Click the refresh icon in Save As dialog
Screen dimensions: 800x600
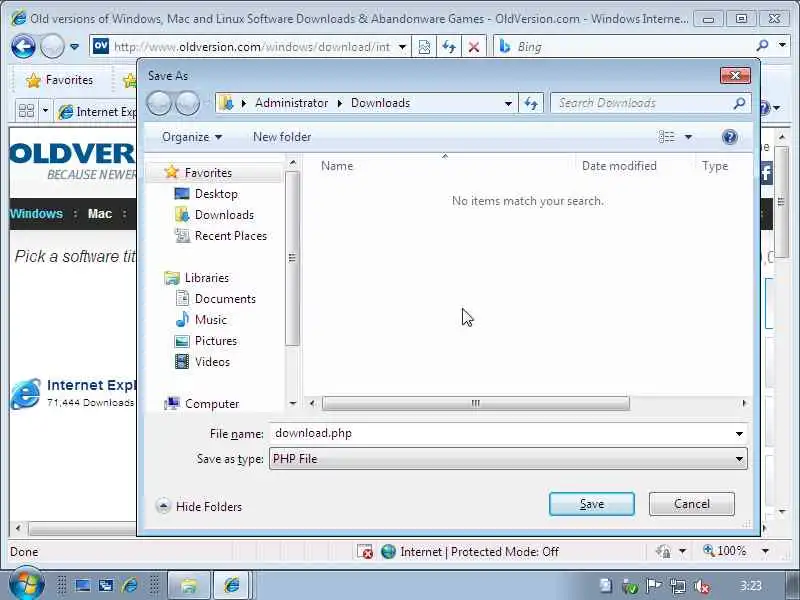tap(531, 104)
